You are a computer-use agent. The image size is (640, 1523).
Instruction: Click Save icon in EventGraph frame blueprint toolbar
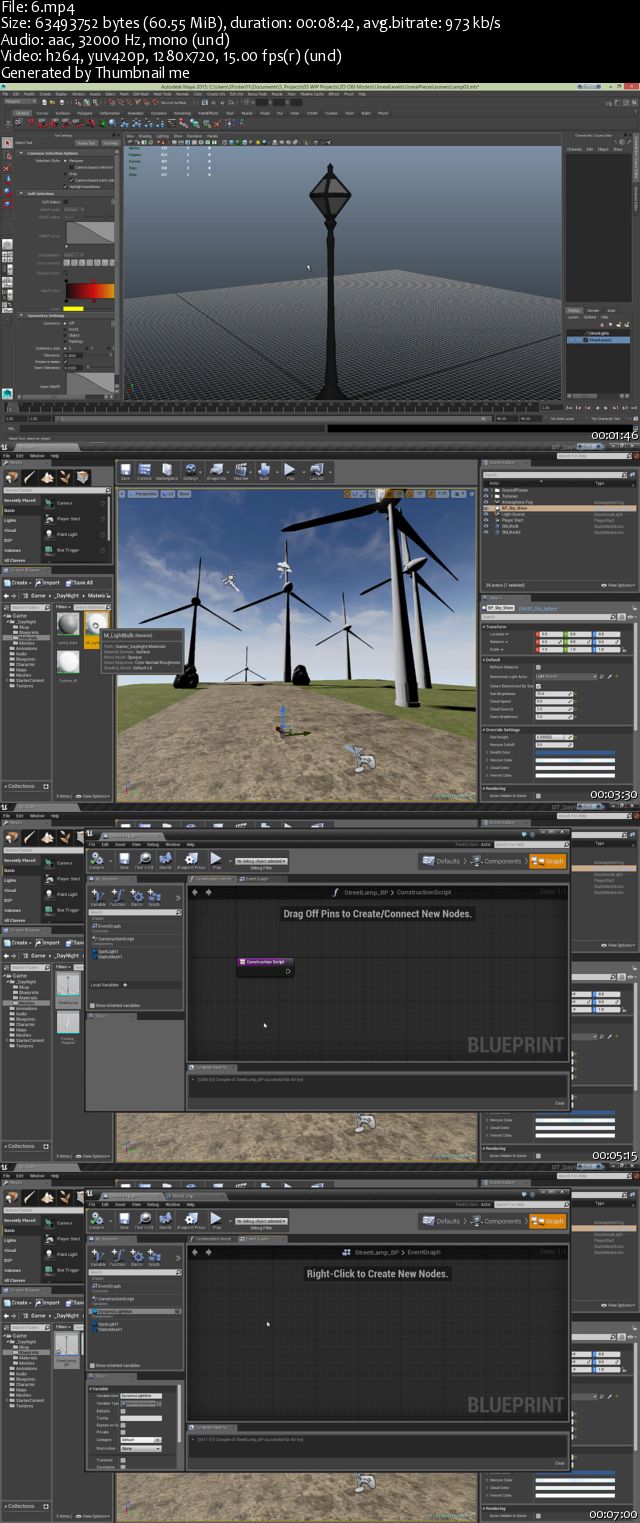124,1221
